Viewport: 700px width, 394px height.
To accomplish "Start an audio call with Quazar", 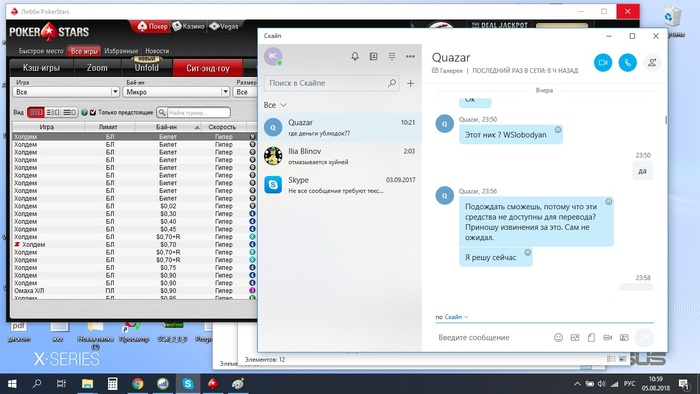I will 627,62.
